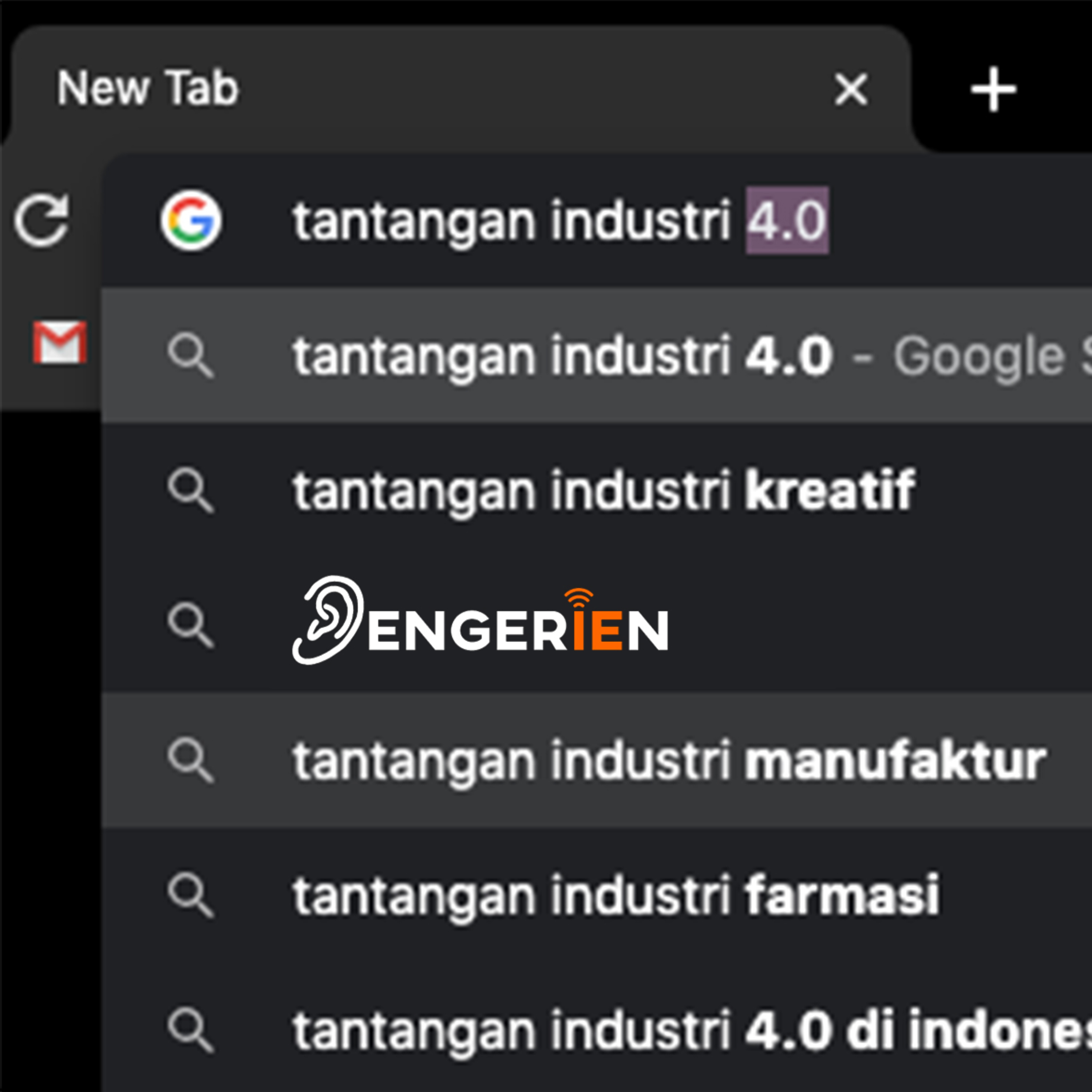The width and height of the screenshot is (1092, 1092).
Task: Click search icon beside 'tantangan industri farmasi'
Action: tap(190, 895)
